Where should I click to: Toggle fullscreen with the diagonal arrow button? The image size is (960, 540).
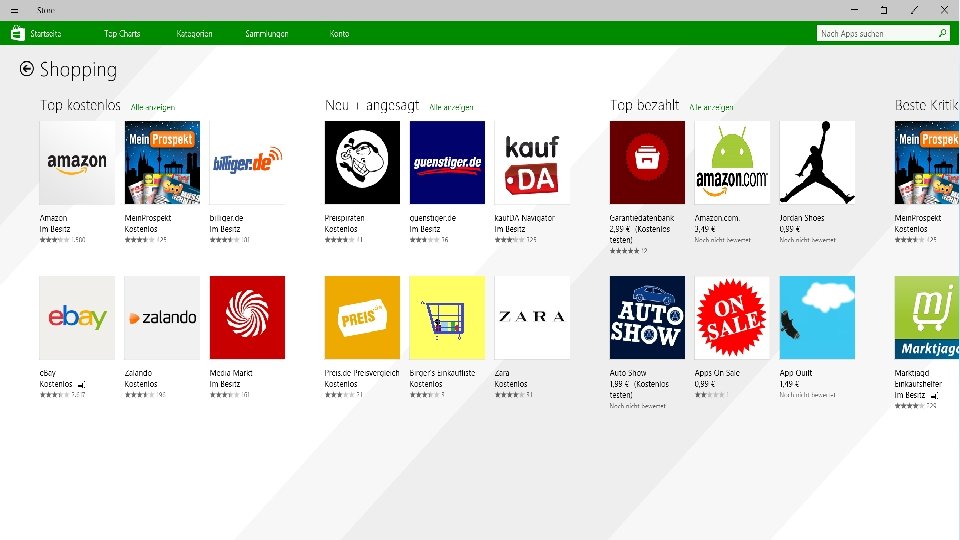point(914,10)
